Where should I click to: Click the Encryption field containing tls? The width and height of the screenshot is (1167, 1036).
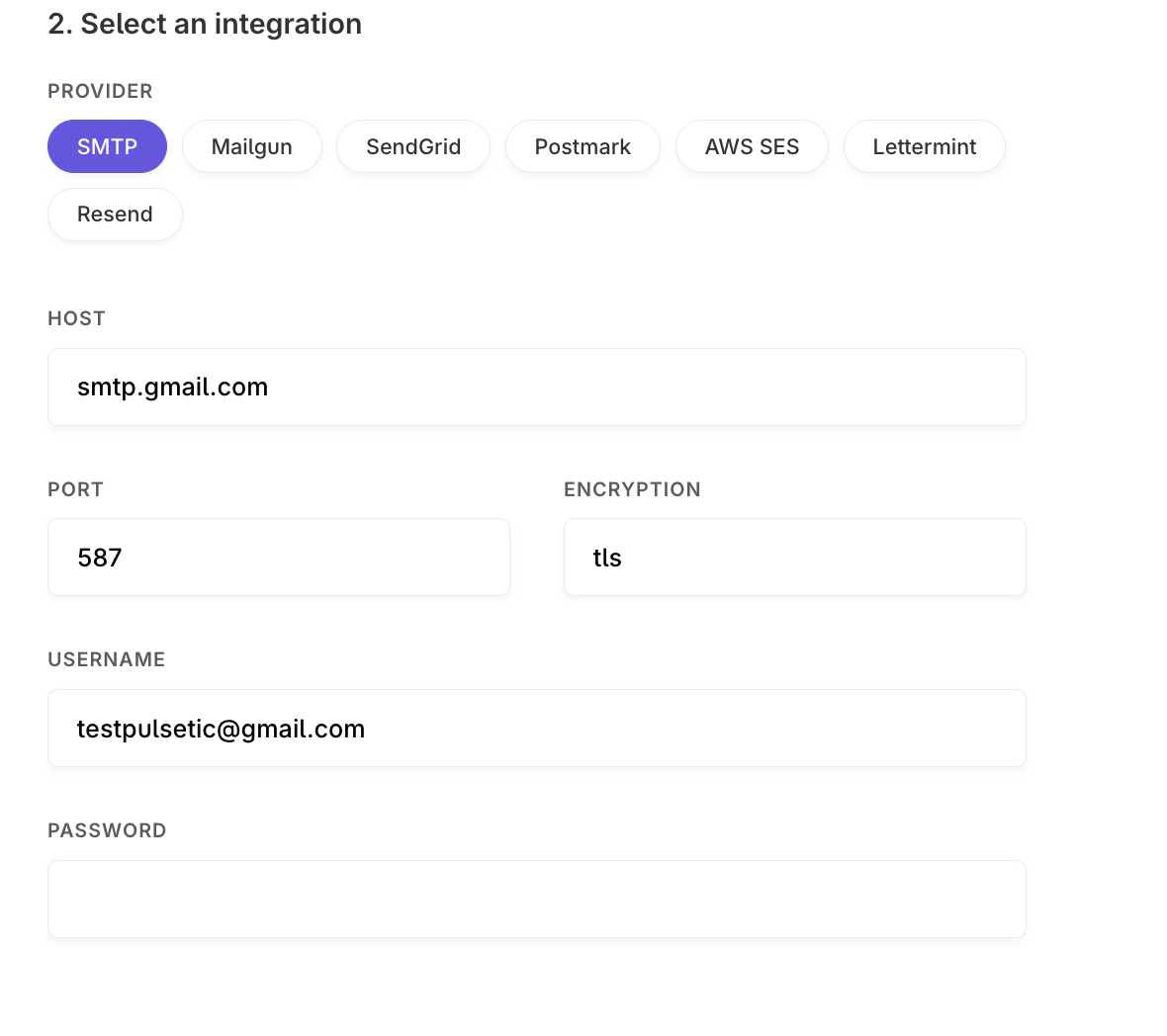[794, 557]
